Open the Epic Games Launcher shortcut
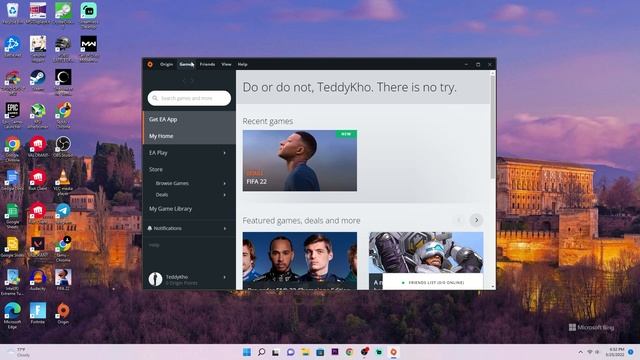The image size is (640, 360). point(12,114)
